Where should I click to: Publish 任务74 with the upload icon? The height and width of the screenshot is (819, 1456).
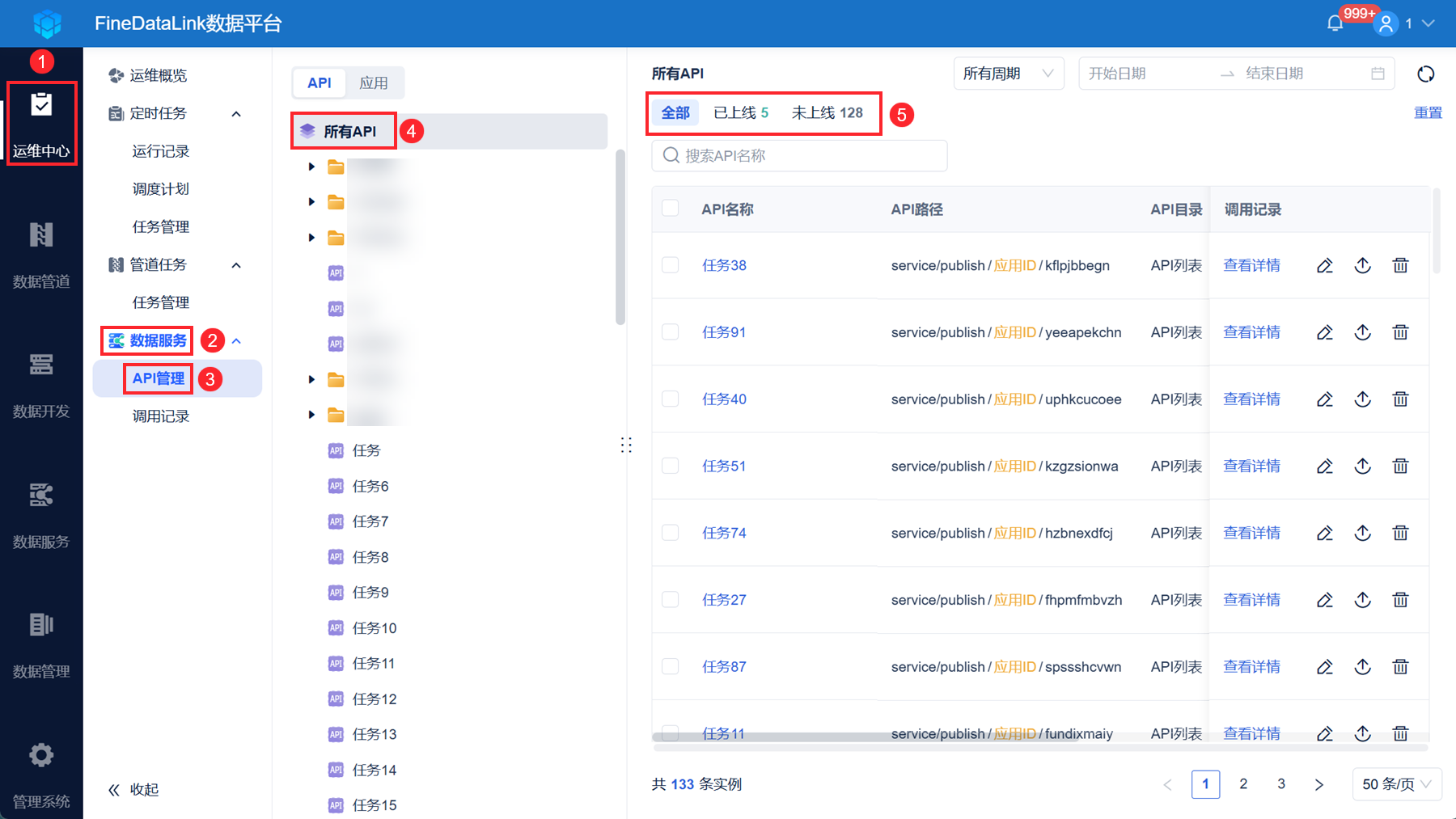(x=1363, y=533)
